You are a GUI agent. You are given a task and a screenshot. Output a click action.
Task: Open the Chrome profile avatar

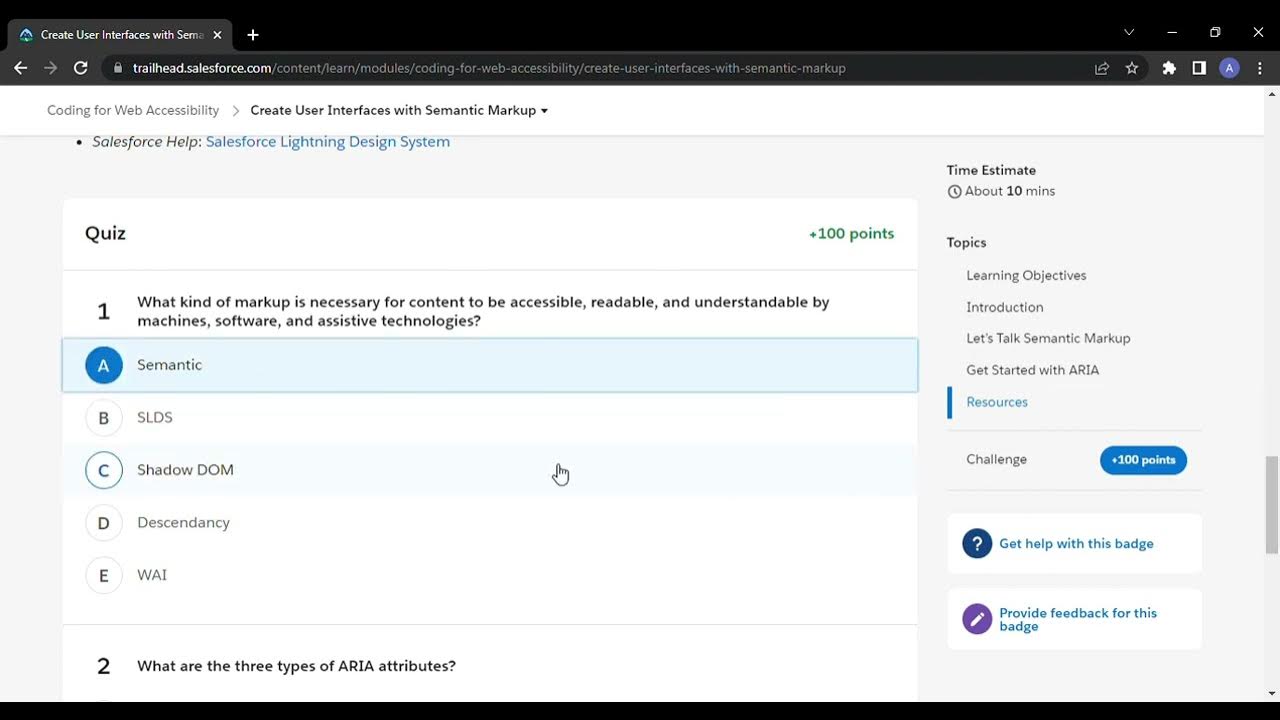tap(1229, 68)
